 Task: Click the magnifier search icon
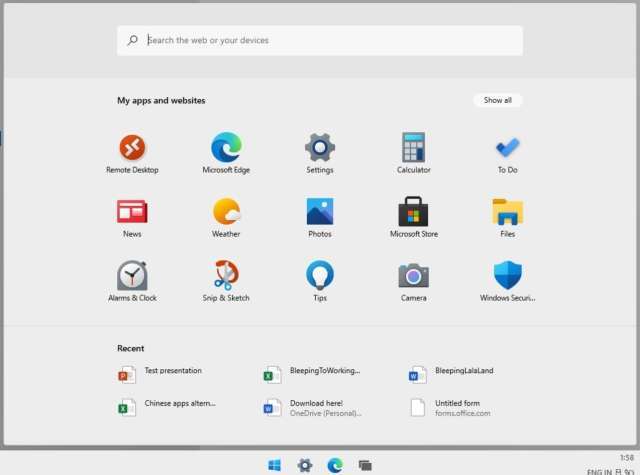[x=132, y=40]
